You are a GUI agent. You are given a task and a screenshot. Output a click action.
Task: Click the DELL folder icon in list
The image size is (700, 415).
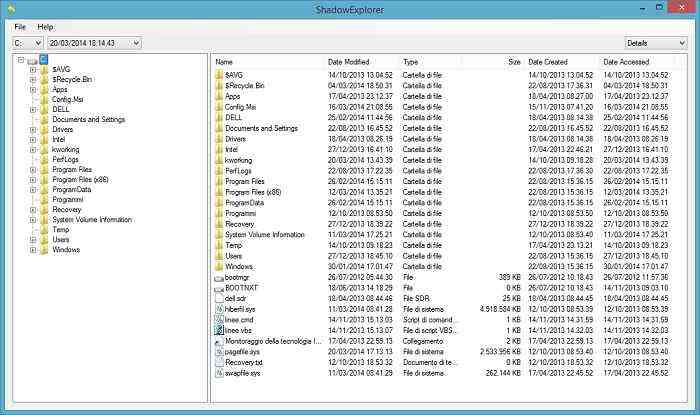tap(219, 117)
